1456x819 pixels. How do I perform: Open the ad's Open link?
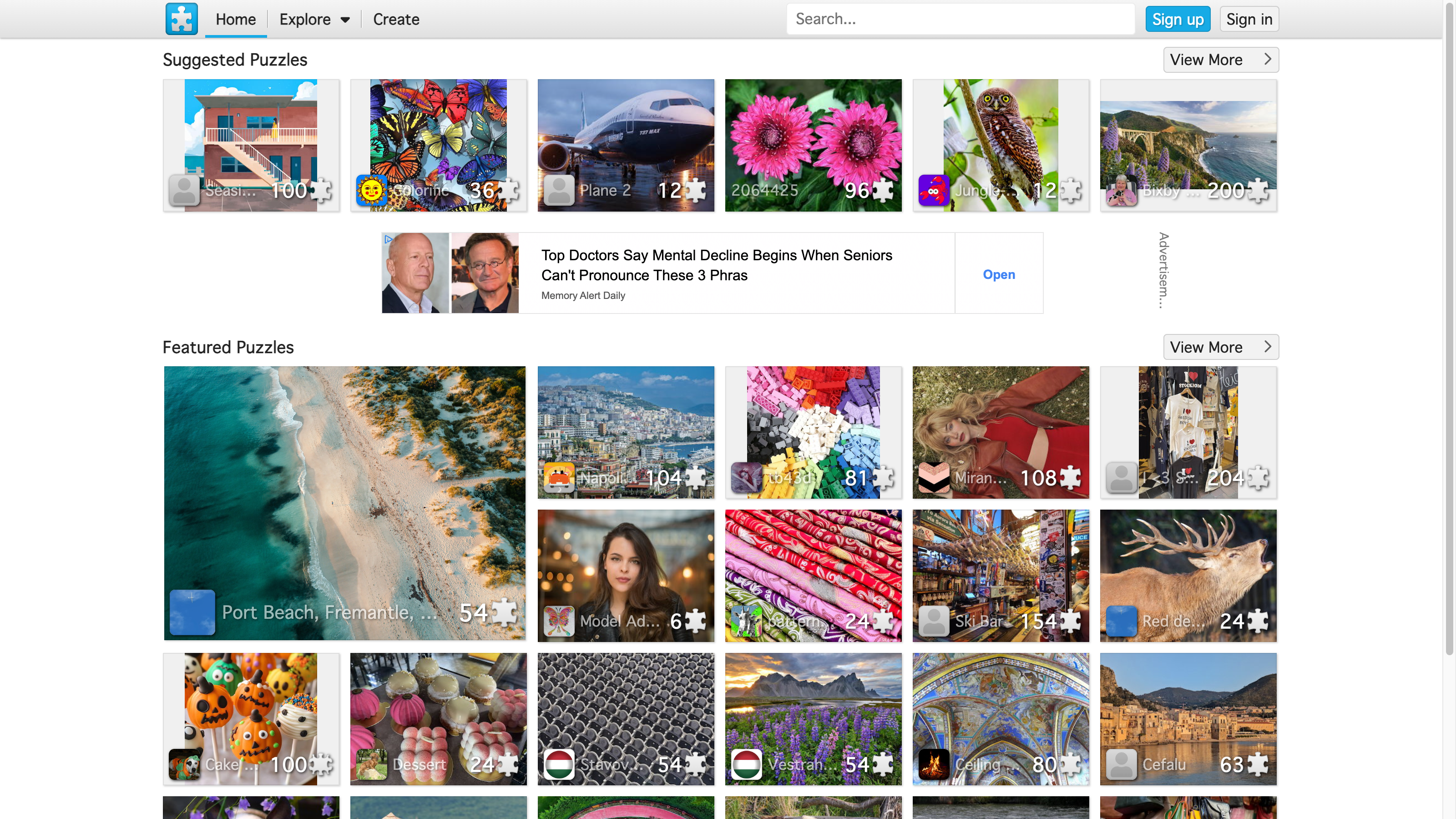pos(999,274)
